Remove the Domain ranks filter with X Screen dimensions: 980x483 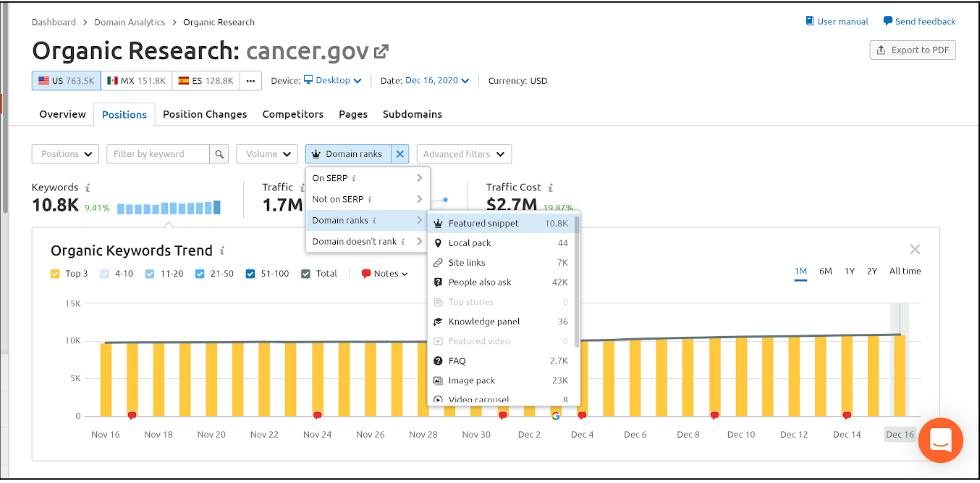[400, 154]
